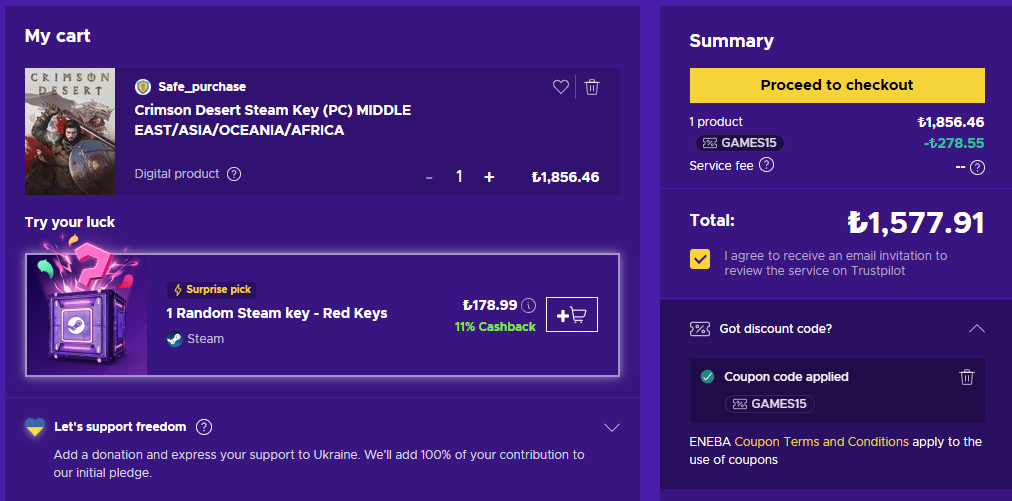Decrease Crimson Desert quantity with minus

point(429,177)
